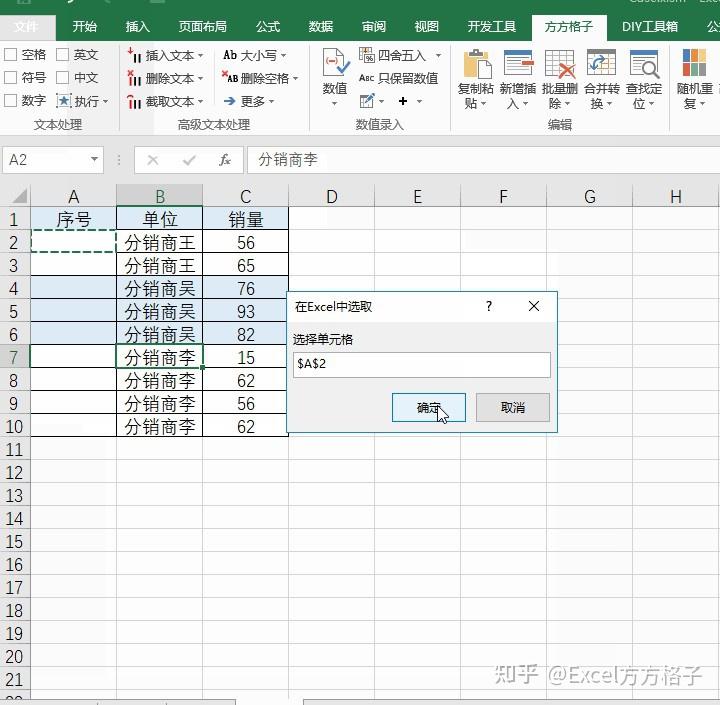Viewport: 720px width, 705px height.
Task: Click the 选择单元格 input field with $A$2
Action: (422, 365)
